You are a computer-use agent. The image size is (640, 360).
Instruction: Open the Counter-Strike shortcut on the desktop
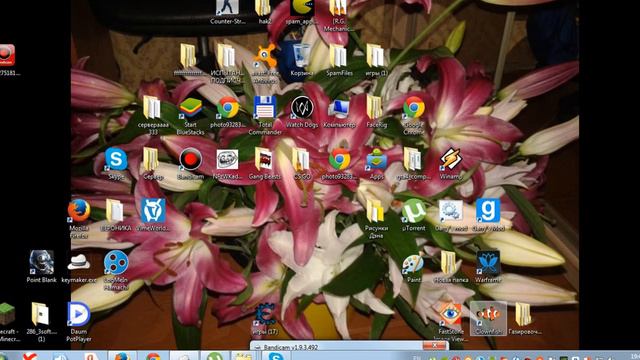click(x=227, y=11)
